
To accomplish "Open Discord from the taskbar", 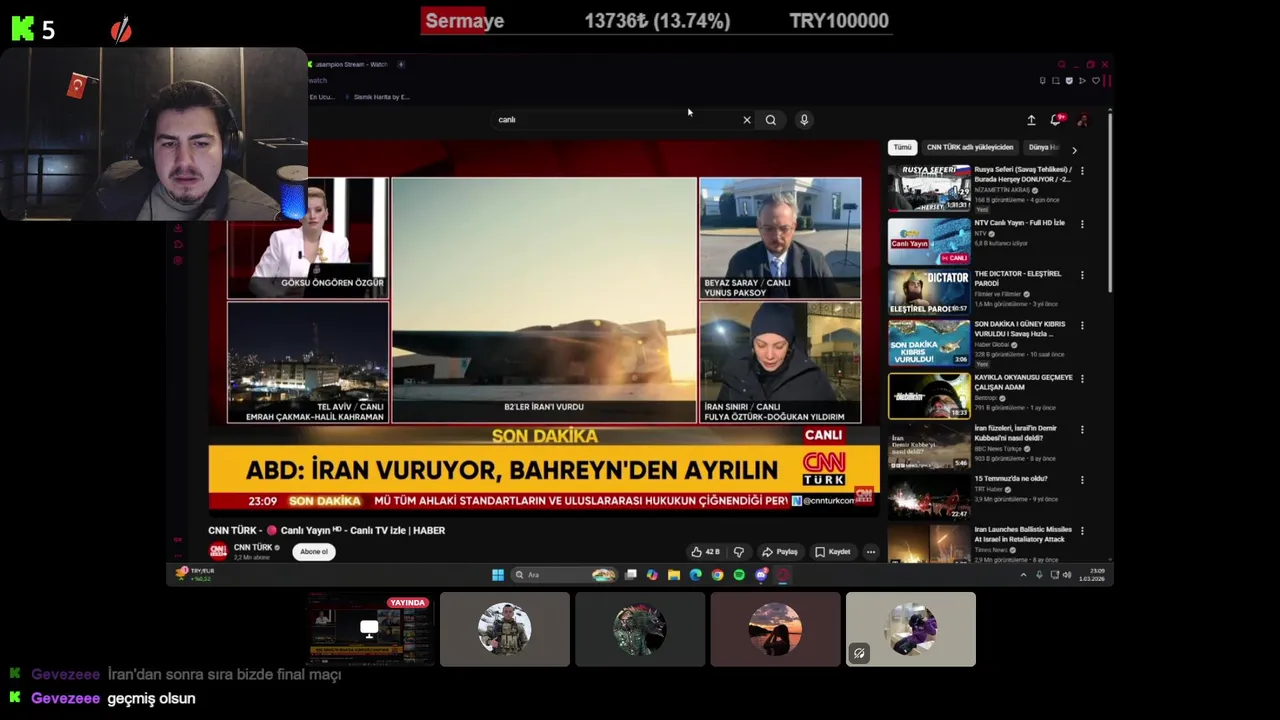I will 761,575.
